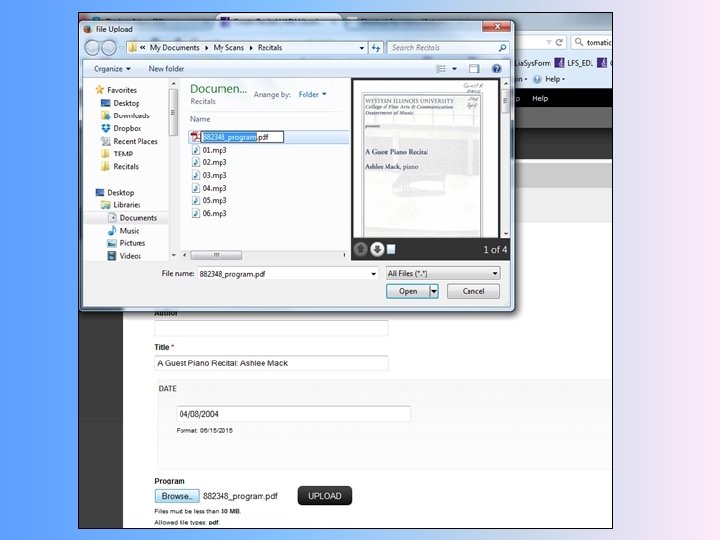
Task: Select Documents library in navigation pane
Action: click(x=133, y=218)
